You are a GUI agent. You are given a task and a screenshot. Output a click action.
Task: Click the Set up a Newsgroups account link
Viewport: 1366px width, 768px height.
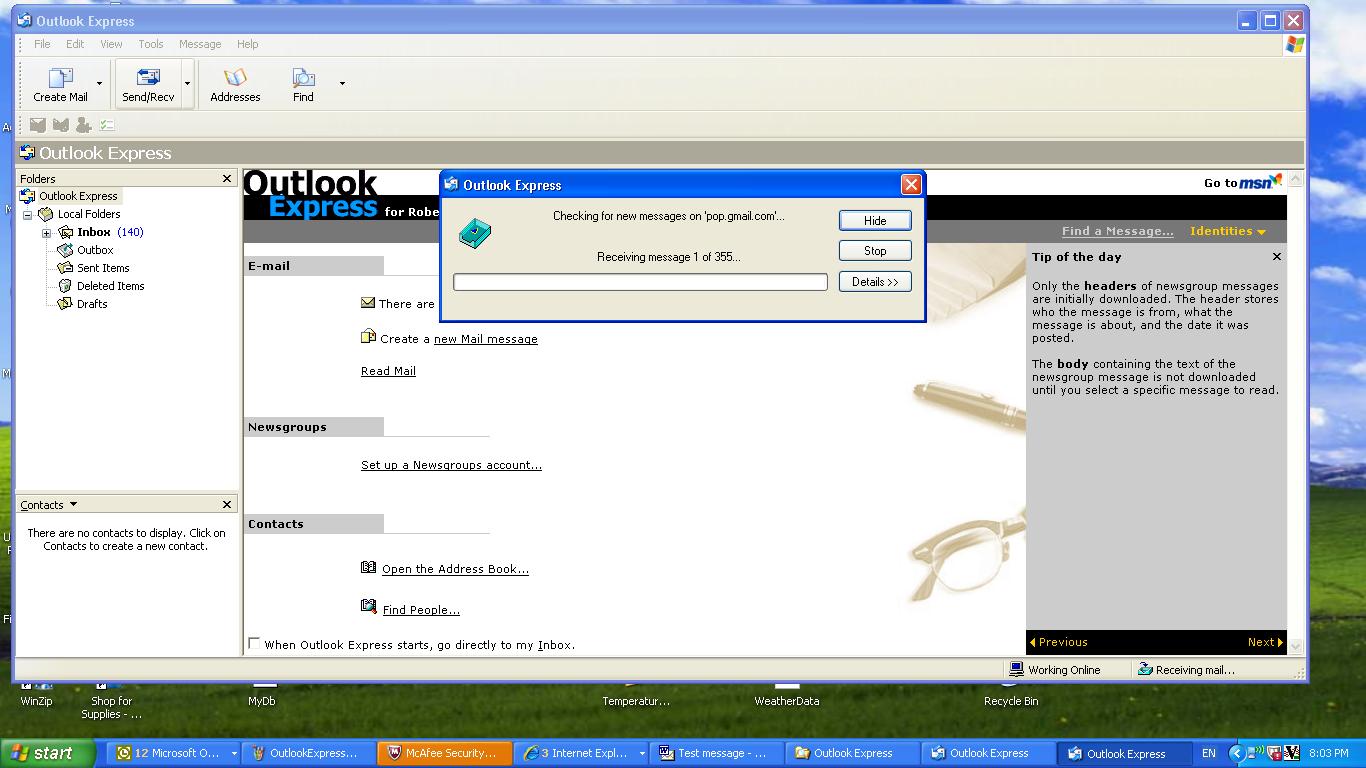point(451,465)
